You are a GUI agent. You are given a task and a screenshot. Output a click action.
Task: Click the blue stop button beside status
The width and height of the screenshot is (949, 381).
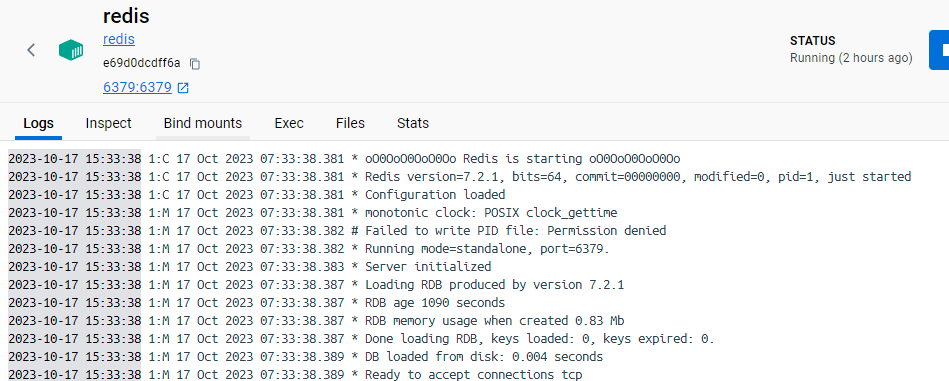tap(939, 50)
